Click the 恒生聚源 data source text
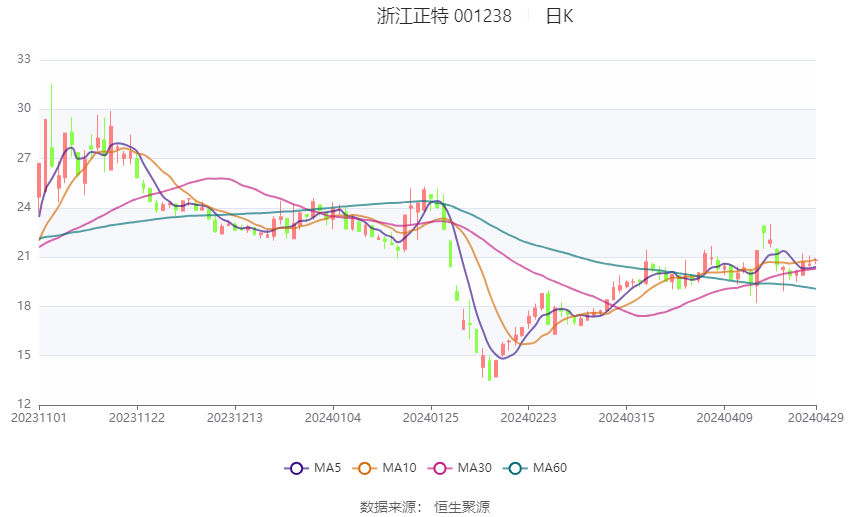Image resolution: width=850 pixels, height=517 pixels. (462, 507)
